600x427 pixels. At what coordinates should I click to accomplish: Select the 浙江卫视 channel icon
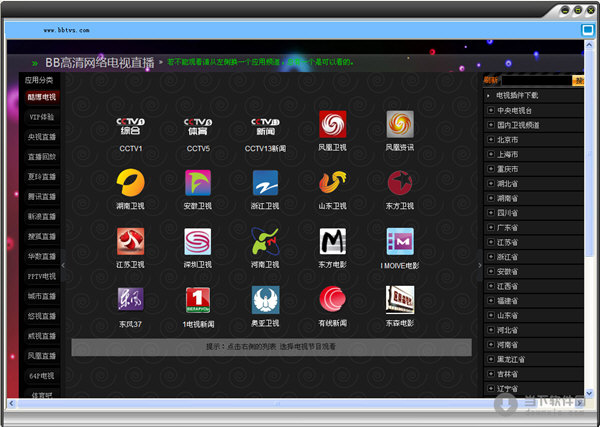click(265, 183)
